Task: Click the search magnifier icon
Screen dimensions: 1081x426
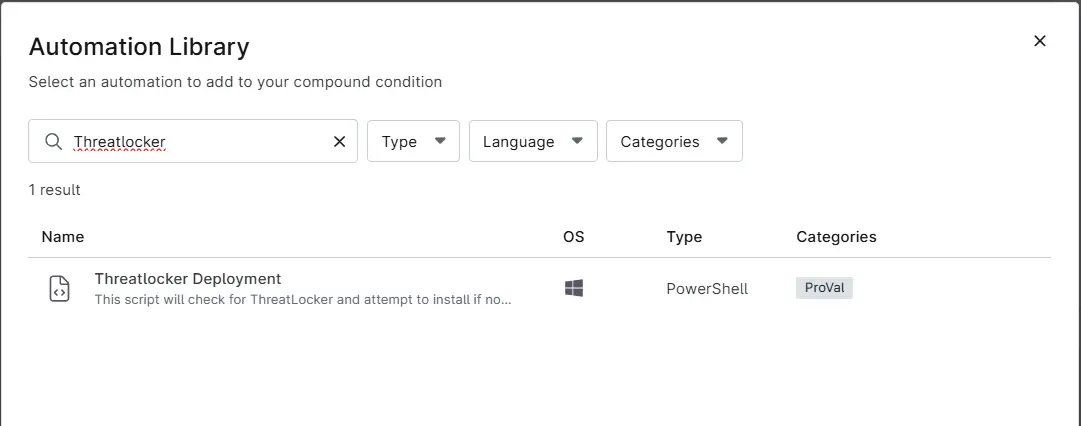Action: pyautogui.click(x=53, y=141)
